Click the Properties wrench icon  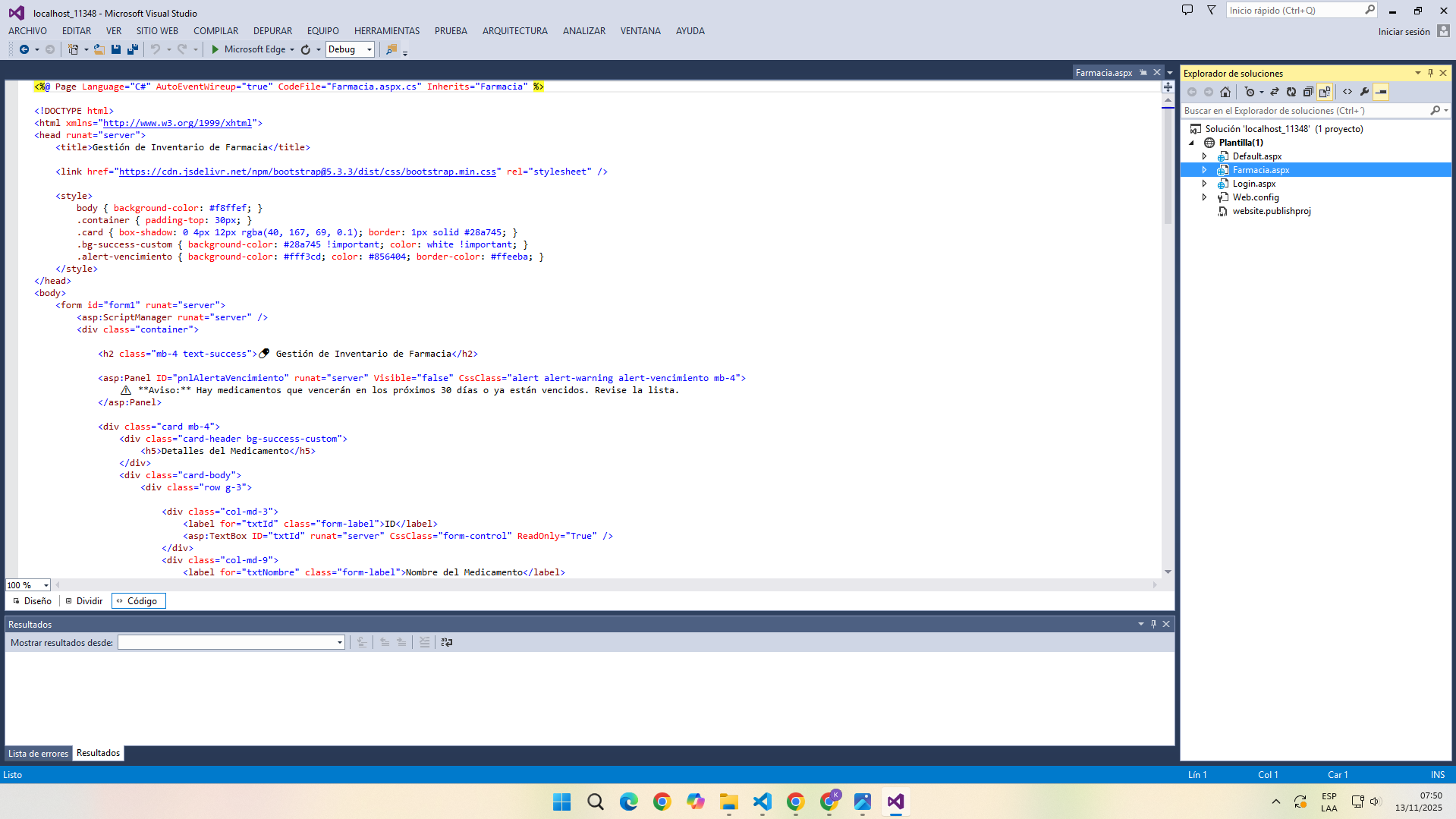[1364, 92]
